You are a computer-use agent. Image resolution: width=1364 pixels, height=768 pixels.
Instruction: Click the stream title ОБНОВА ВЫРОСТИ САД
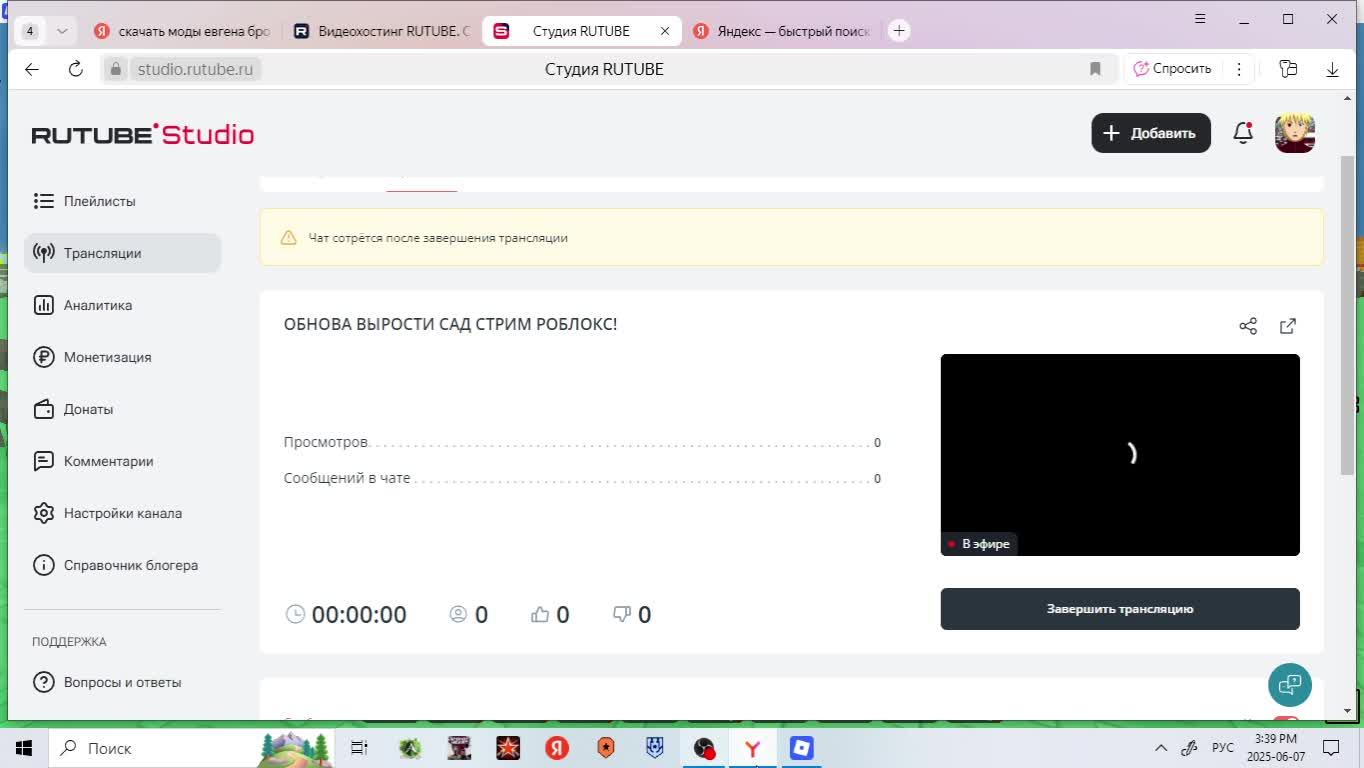tap(450, 324)
